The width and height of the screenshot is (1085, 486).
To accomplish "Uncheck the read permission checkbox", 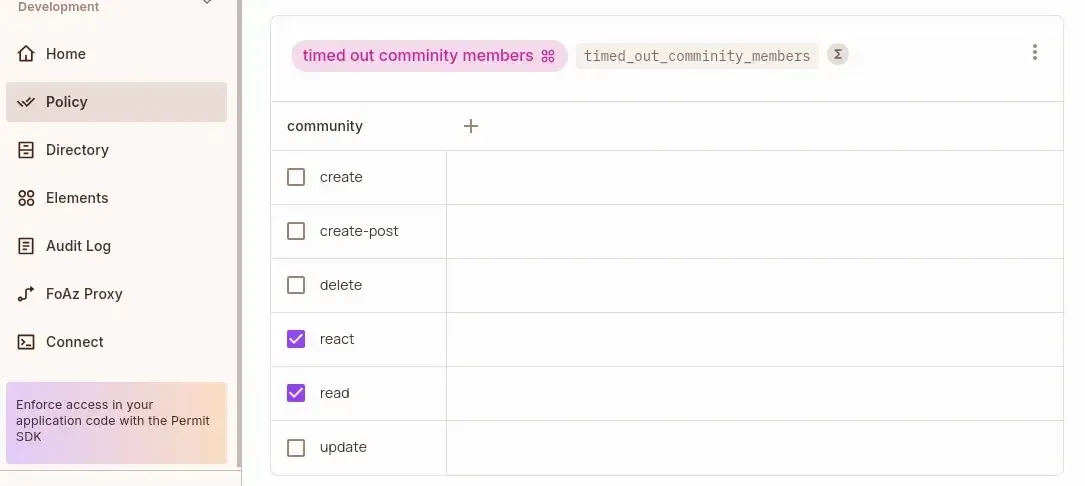I will tap(296, 393).
